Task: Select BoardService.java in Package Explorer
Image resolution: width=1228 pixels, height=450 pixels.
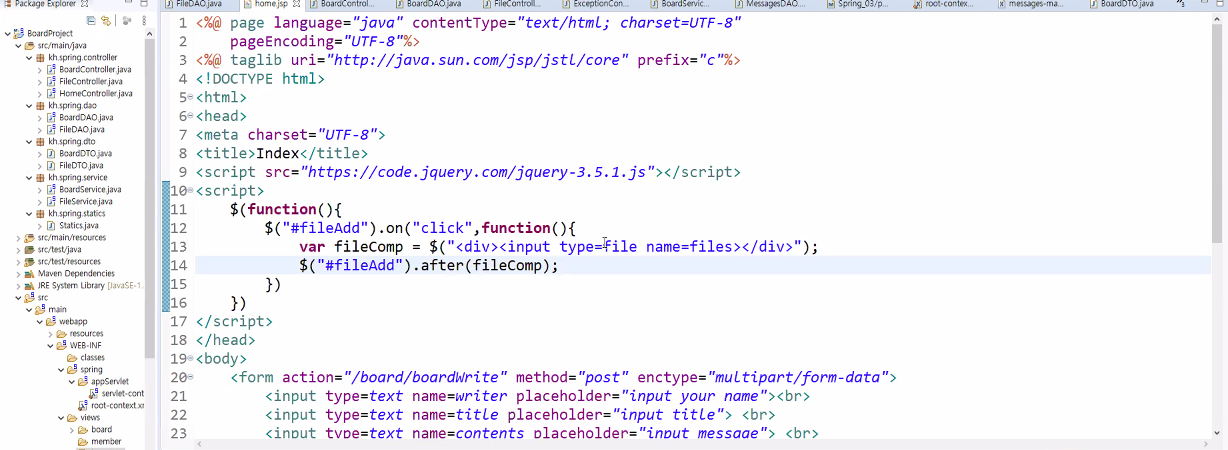Action: [x=90, y=190]
